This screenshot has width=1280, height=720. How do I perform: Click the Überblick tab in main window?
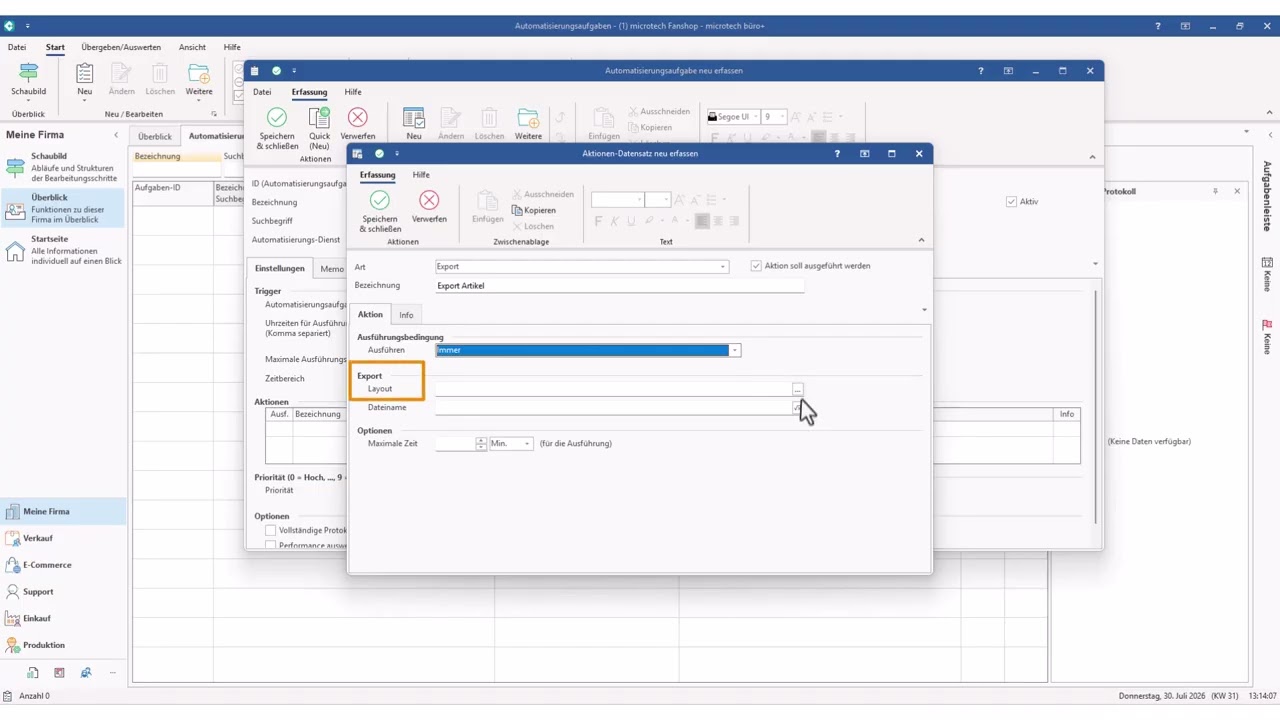155,136
